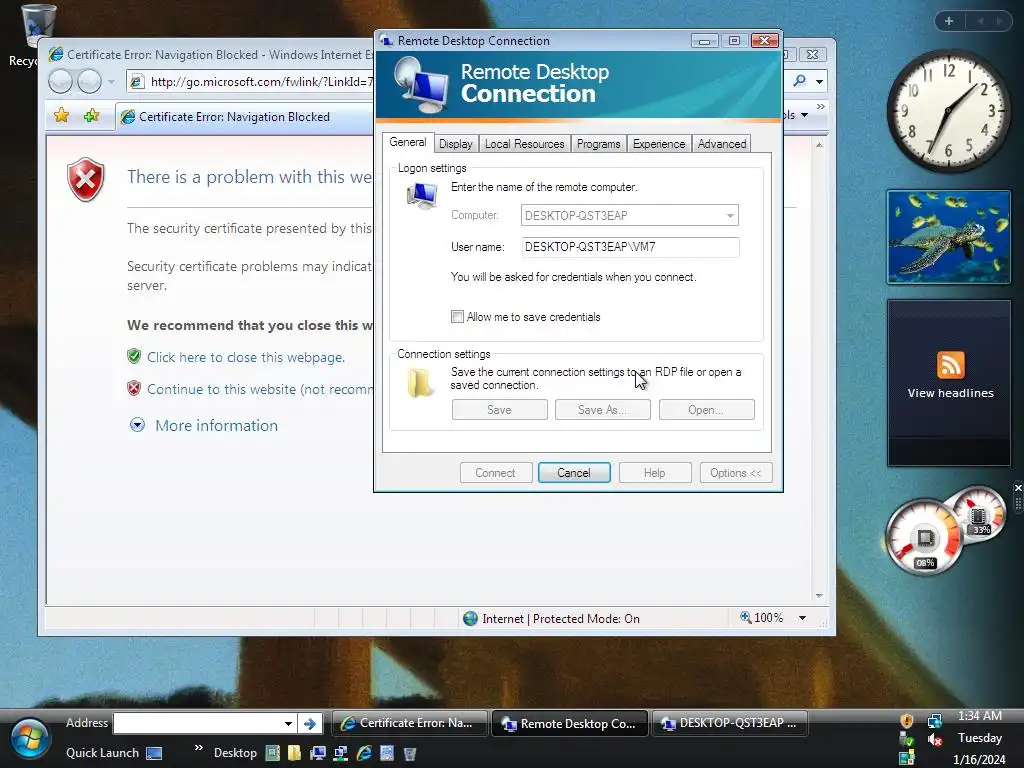1024x768 pixels.
Task: Click the computer icon in Logon settings
Action: tap(422, 196)
